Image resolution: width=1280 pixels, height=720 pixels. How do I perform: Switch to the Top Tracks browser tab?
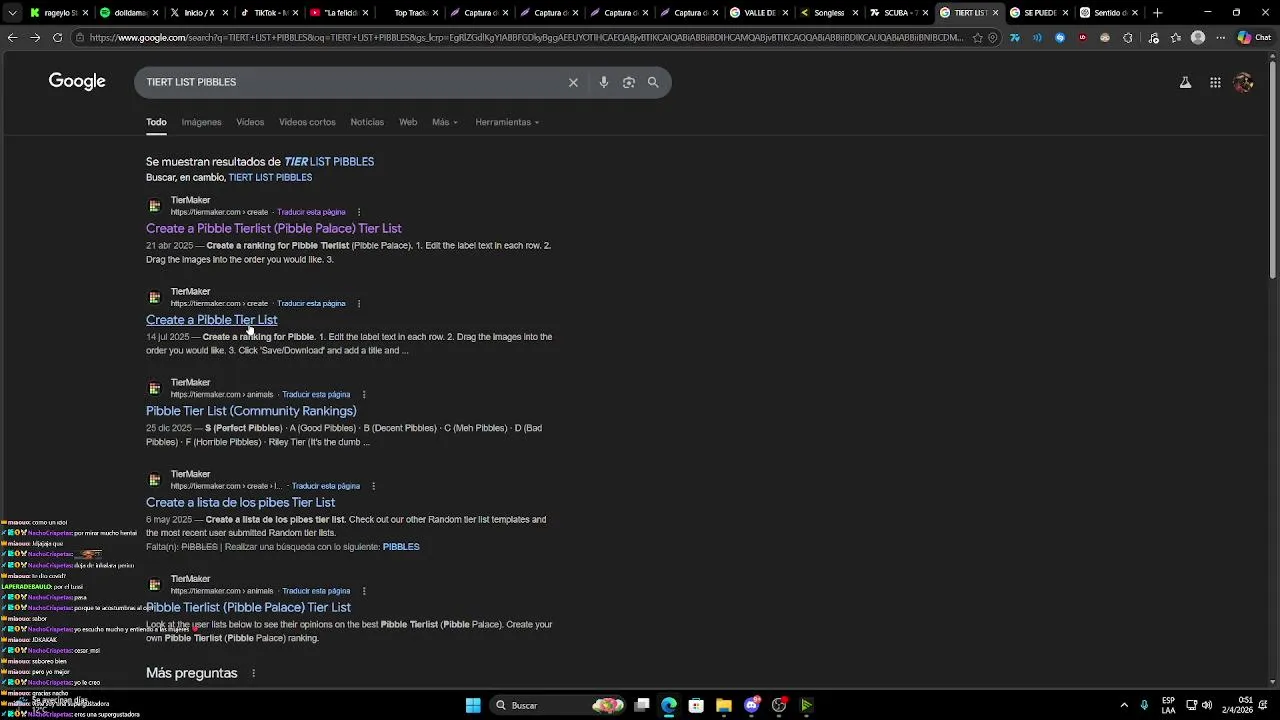(x=410, y=13)
